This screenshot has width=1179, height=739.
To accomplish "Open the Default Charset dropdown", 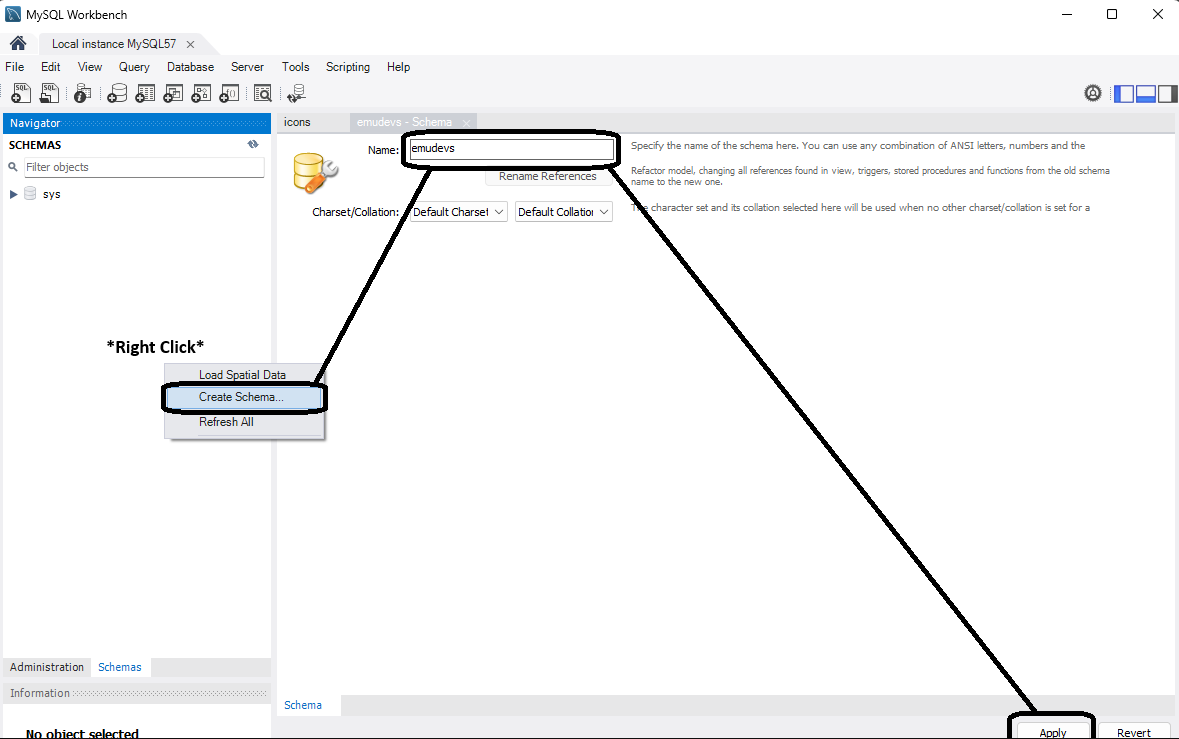I will [x=458, y=212].
